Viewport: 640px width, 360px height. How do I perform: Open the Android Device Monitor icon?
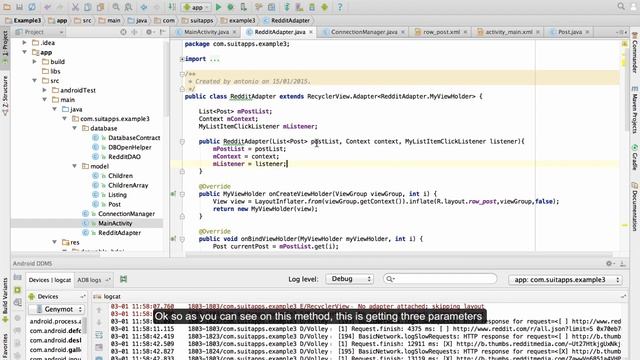coord(324,7)
